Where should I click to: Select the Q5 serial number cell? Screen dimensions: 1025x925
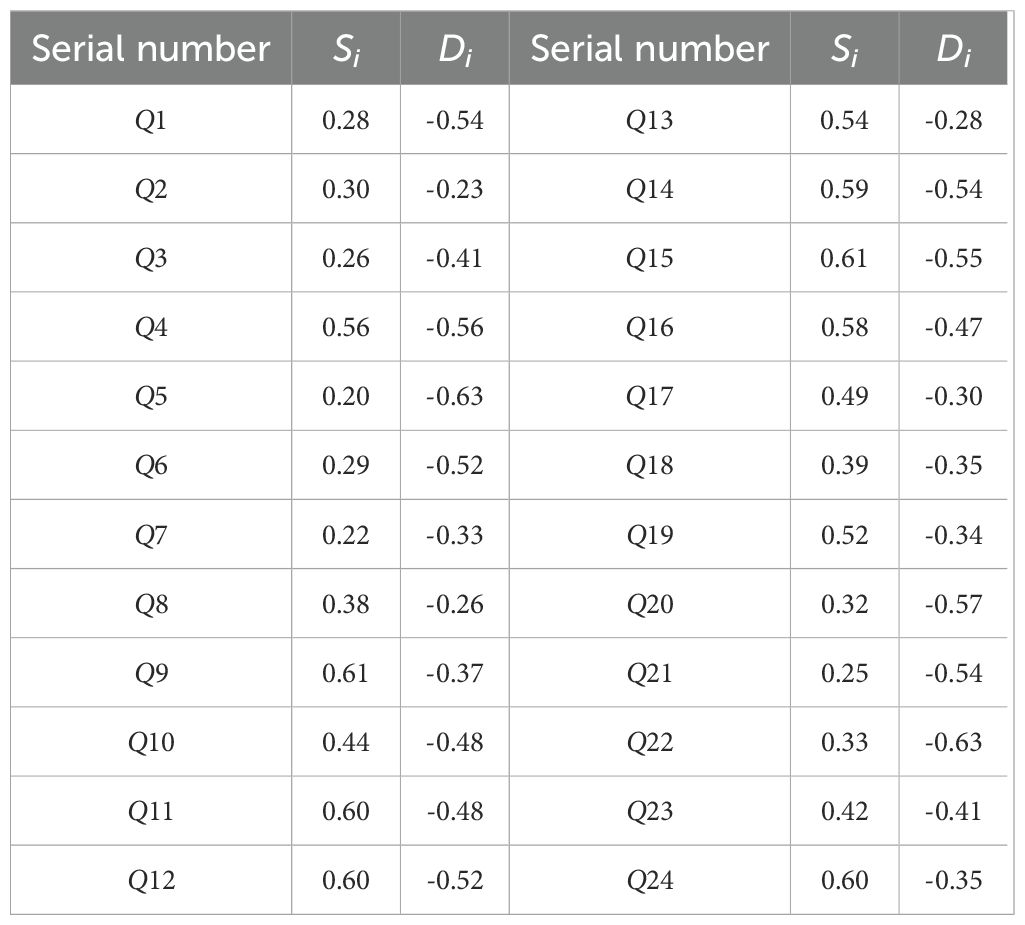coord(151,397)
